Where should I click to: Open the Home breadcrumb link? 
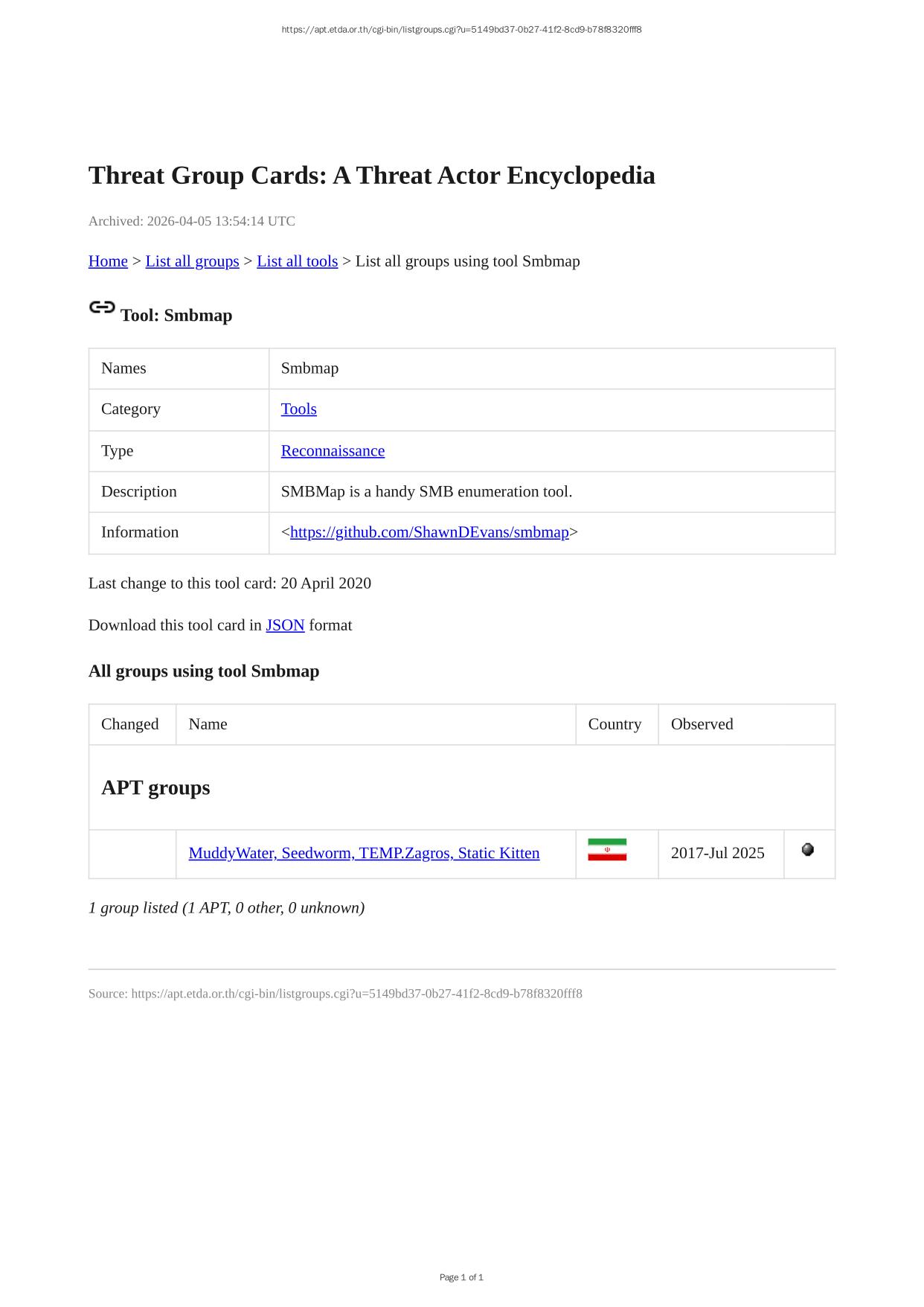[x=108, y=261]
